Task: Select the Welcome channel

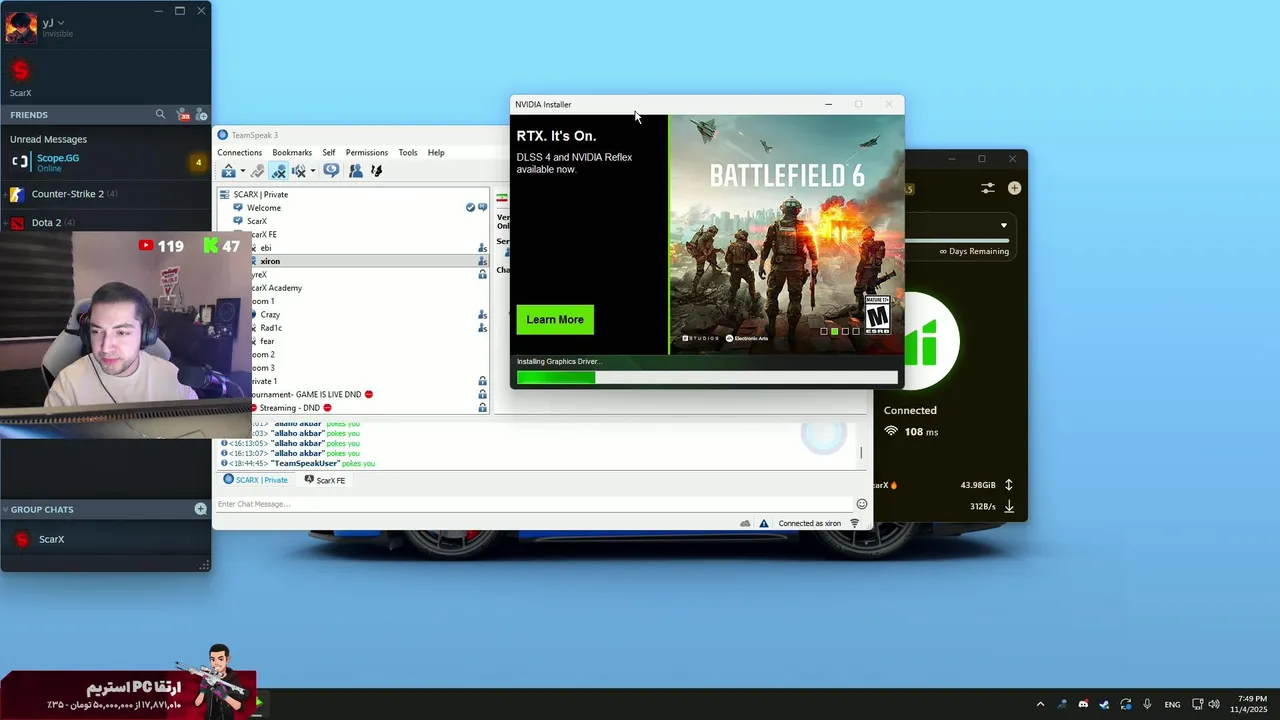Action: tap(354, 208)
